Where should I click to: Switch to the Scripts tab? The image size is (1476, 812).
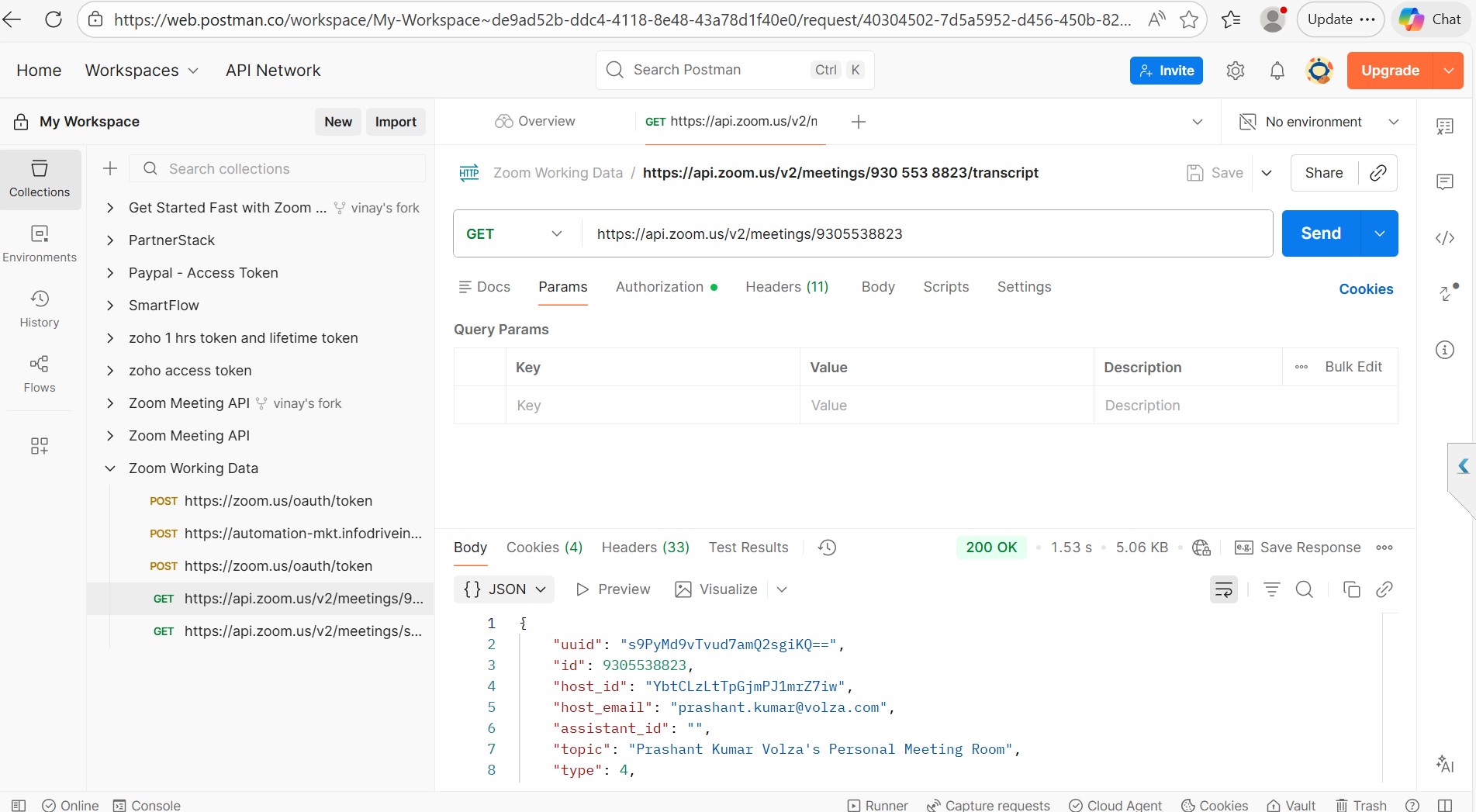945,287
